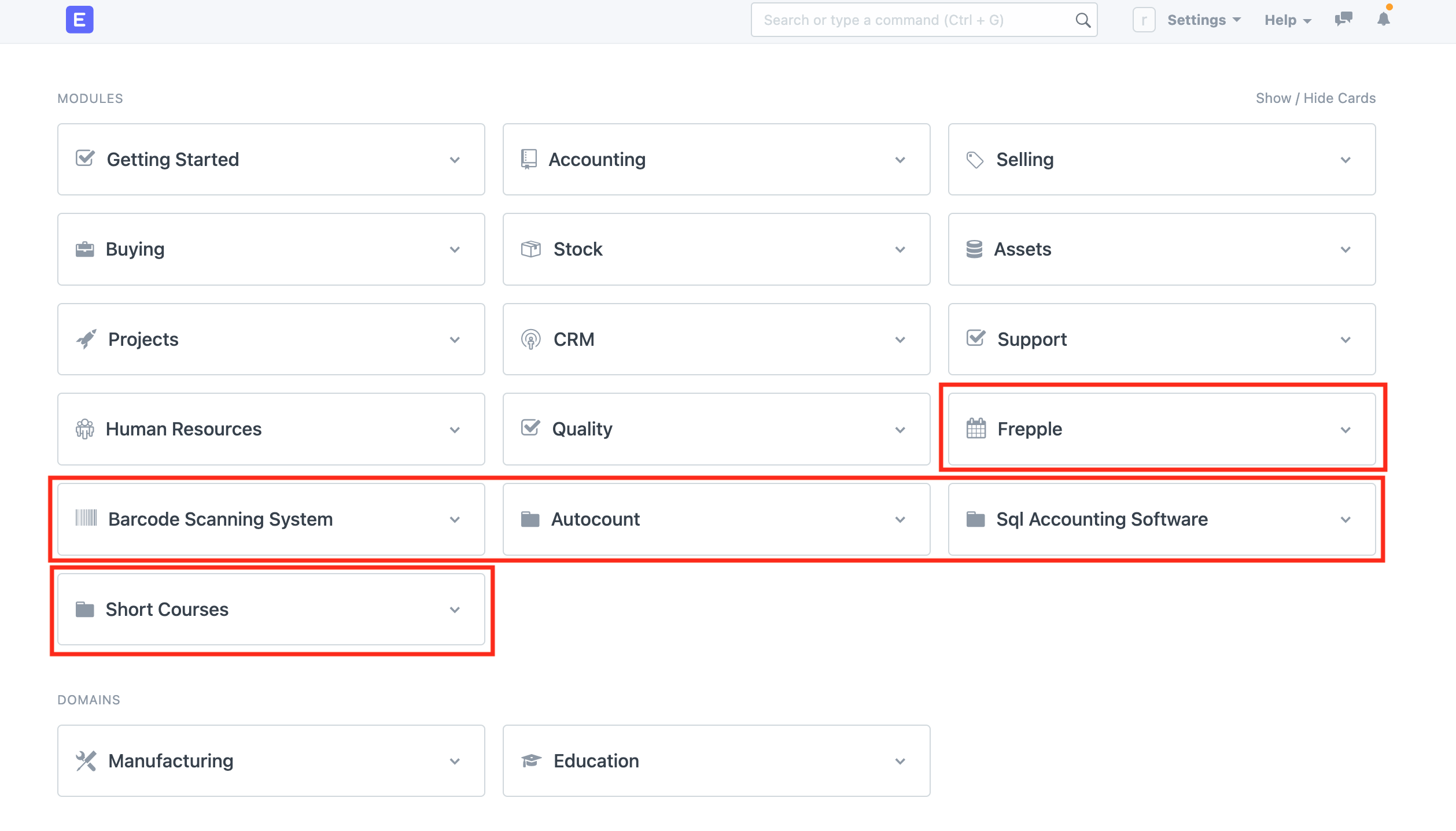
Task: Click the Selling tag icon
Action: click(x=975, y=160)
